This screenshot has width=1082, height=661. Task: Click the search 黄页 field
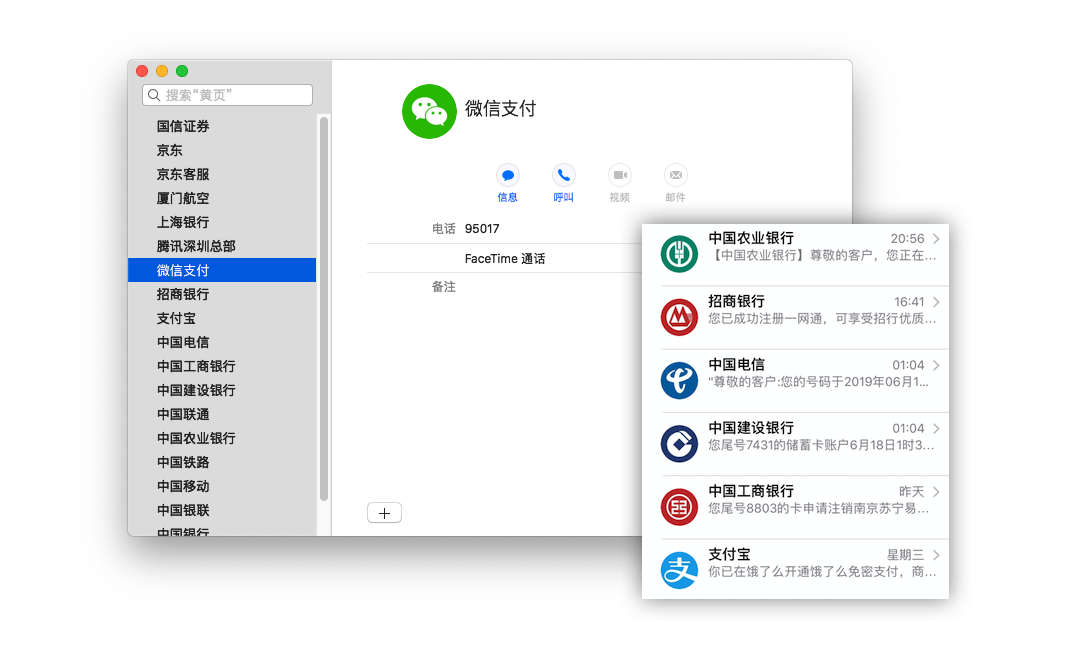coord(228,95)
